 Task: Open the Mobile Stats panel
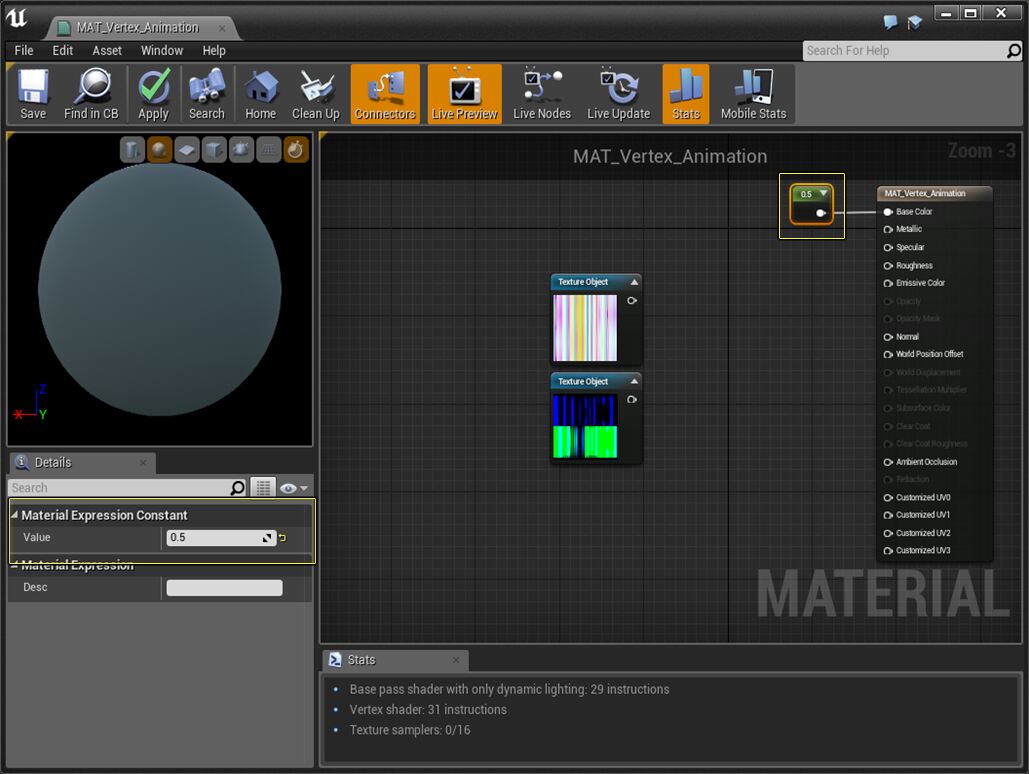(x=753, y=93)
